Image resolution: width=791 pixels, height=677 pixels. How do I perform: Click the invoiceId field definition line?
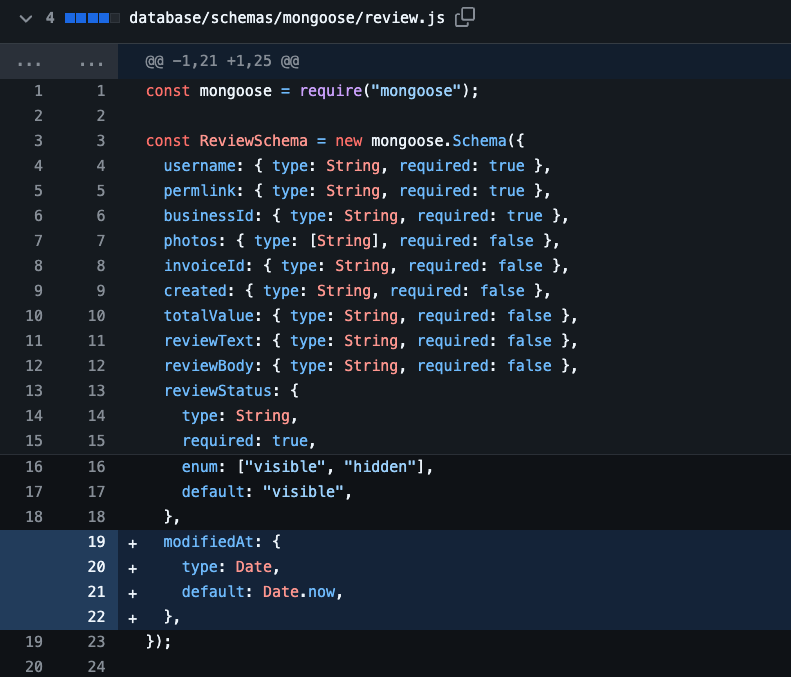click(x=366, y=266)
